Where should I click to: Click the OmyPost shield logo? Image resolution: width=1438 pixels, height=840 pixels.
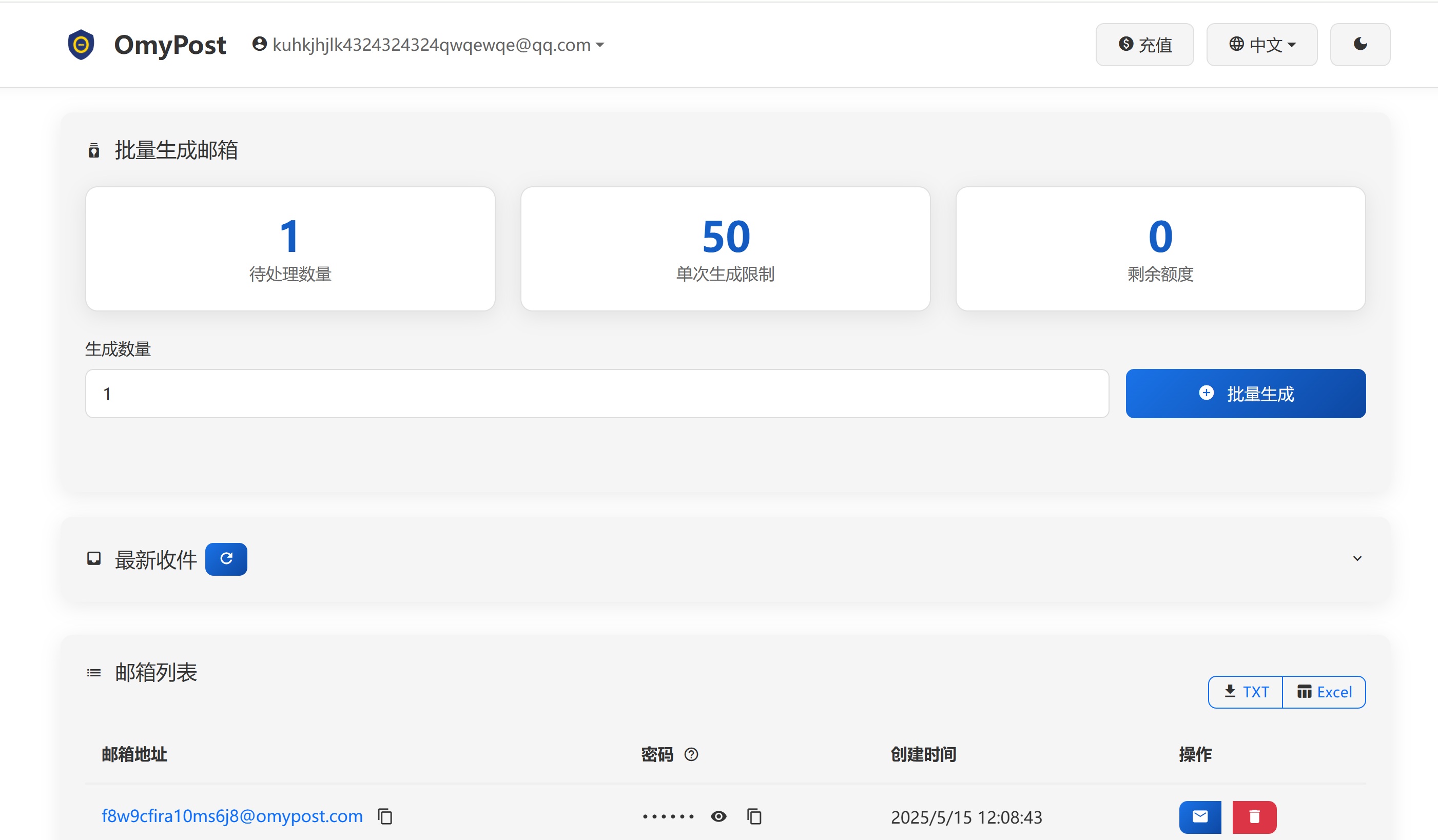click(81, 45)
